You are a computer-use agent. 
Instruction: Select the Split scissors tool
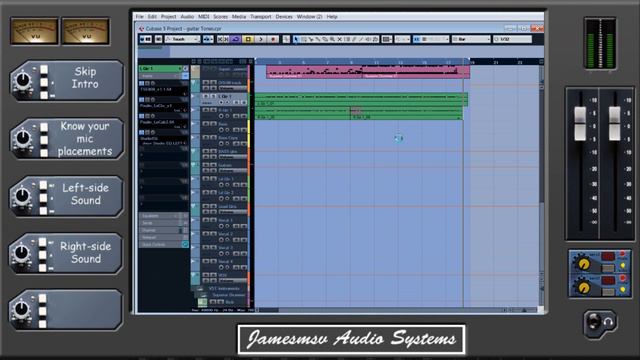pos(311,40)
